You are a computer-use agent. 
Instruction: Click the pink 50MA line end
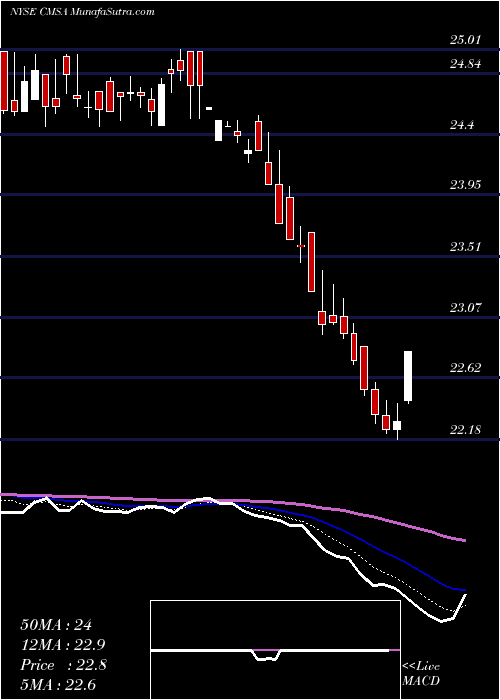463,541
